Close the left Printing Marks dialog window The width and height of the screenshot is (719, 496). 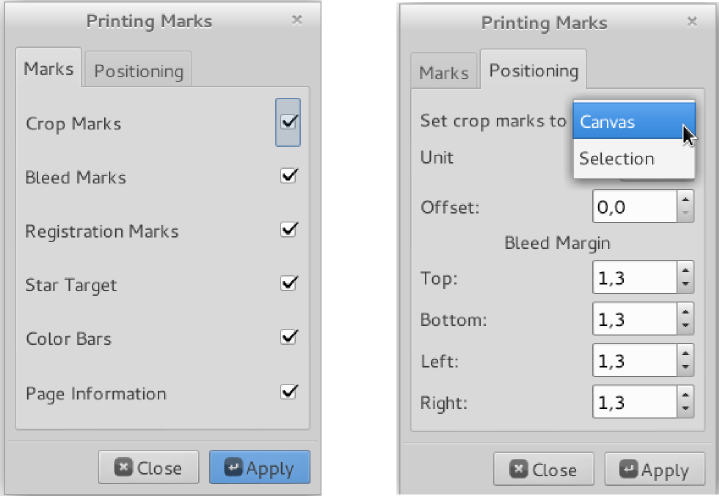click(297, 19)
